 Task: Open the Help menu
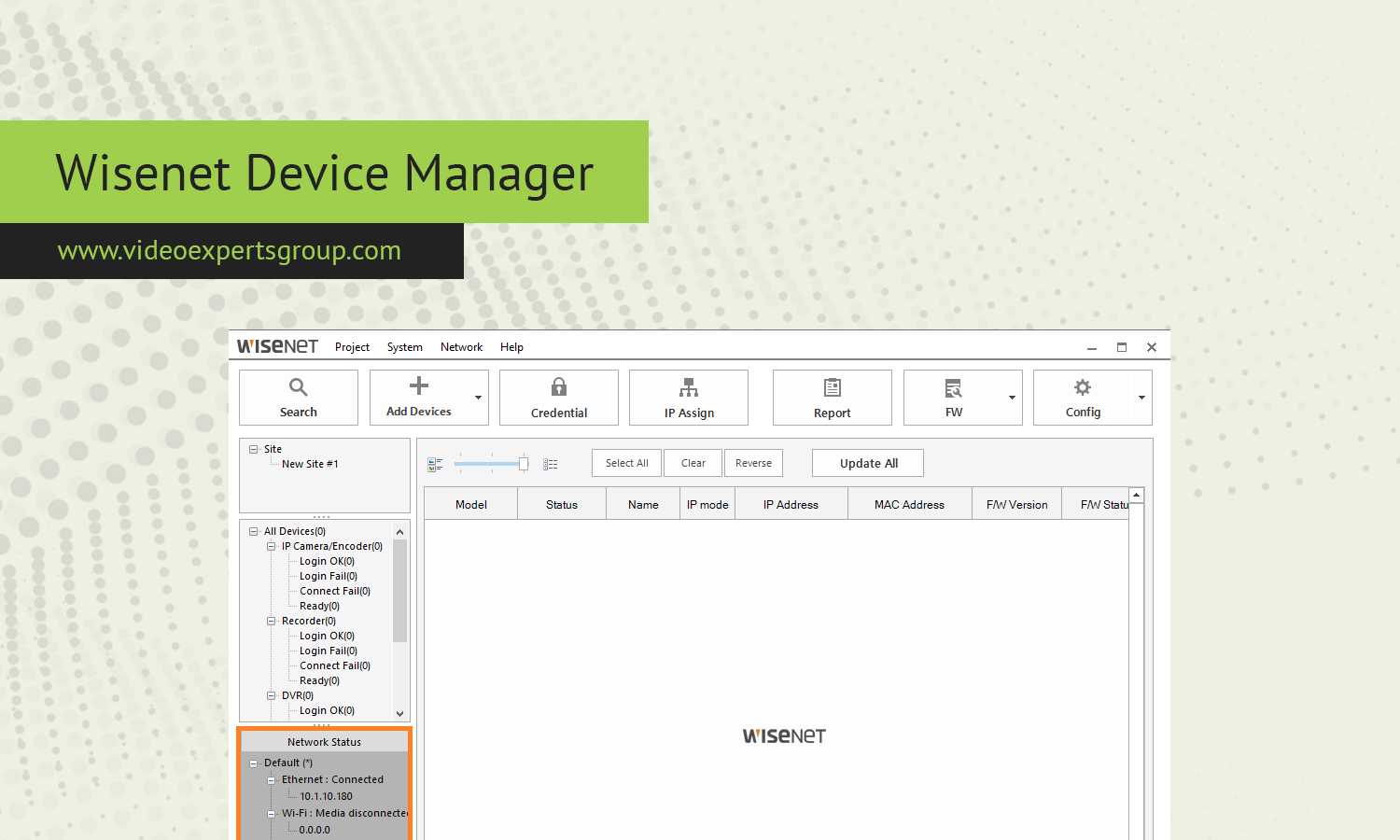click(x=511, y=347)
